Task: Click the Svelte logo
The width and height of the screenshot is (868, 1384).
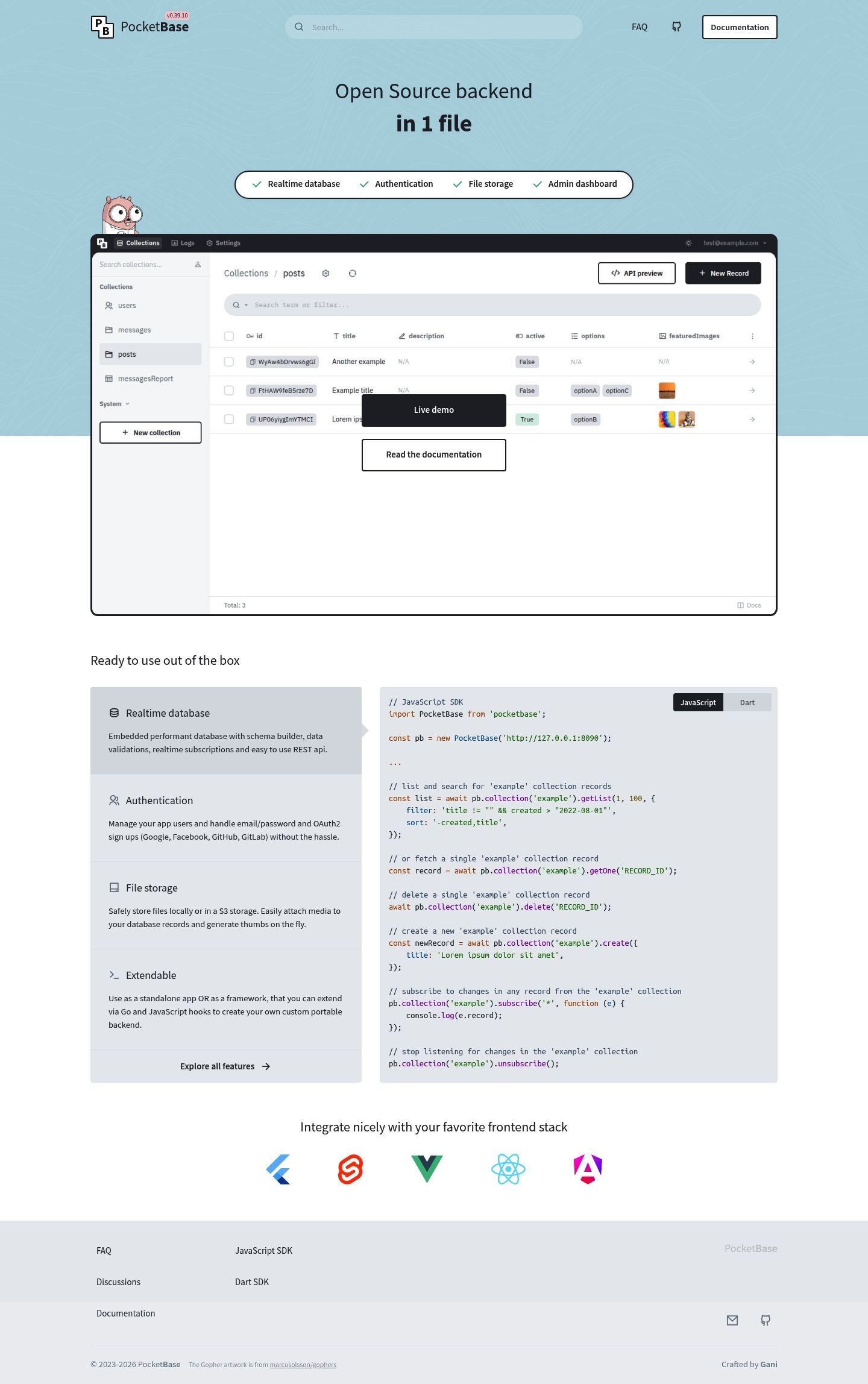Action: tap(350, 1169)
